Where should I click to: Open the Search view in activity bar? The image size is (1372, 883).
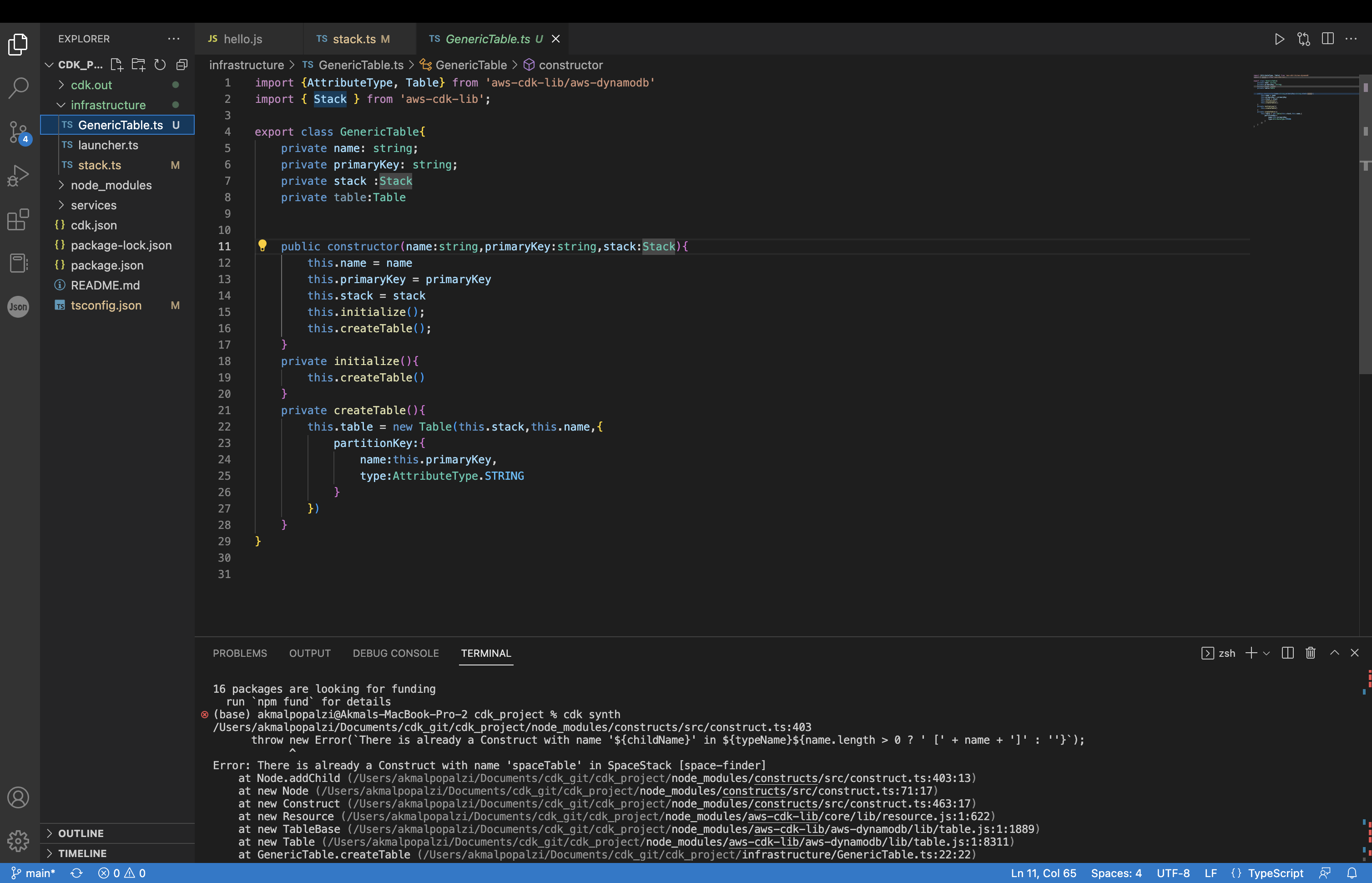tap(18, 88)
